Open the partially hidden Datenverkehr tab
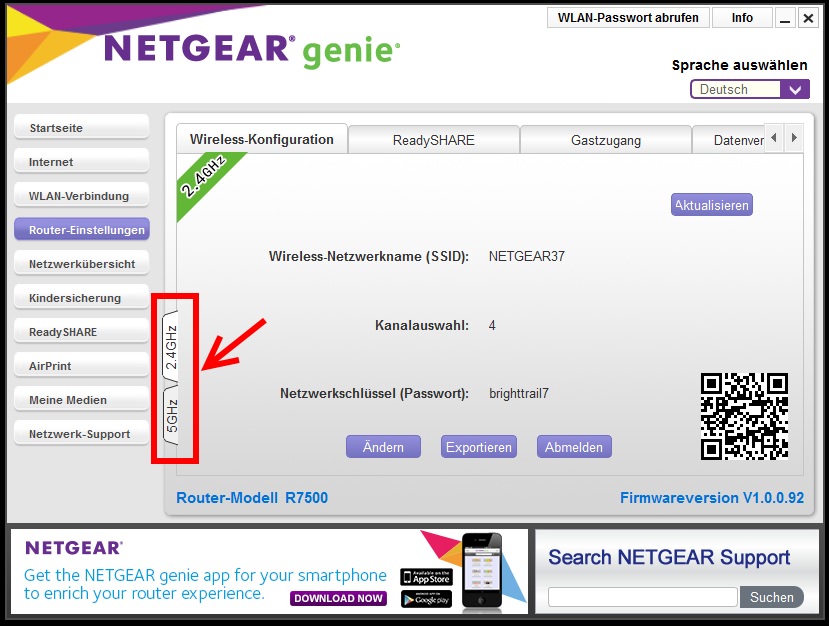The image size is (829, 626). click(729, 140)
